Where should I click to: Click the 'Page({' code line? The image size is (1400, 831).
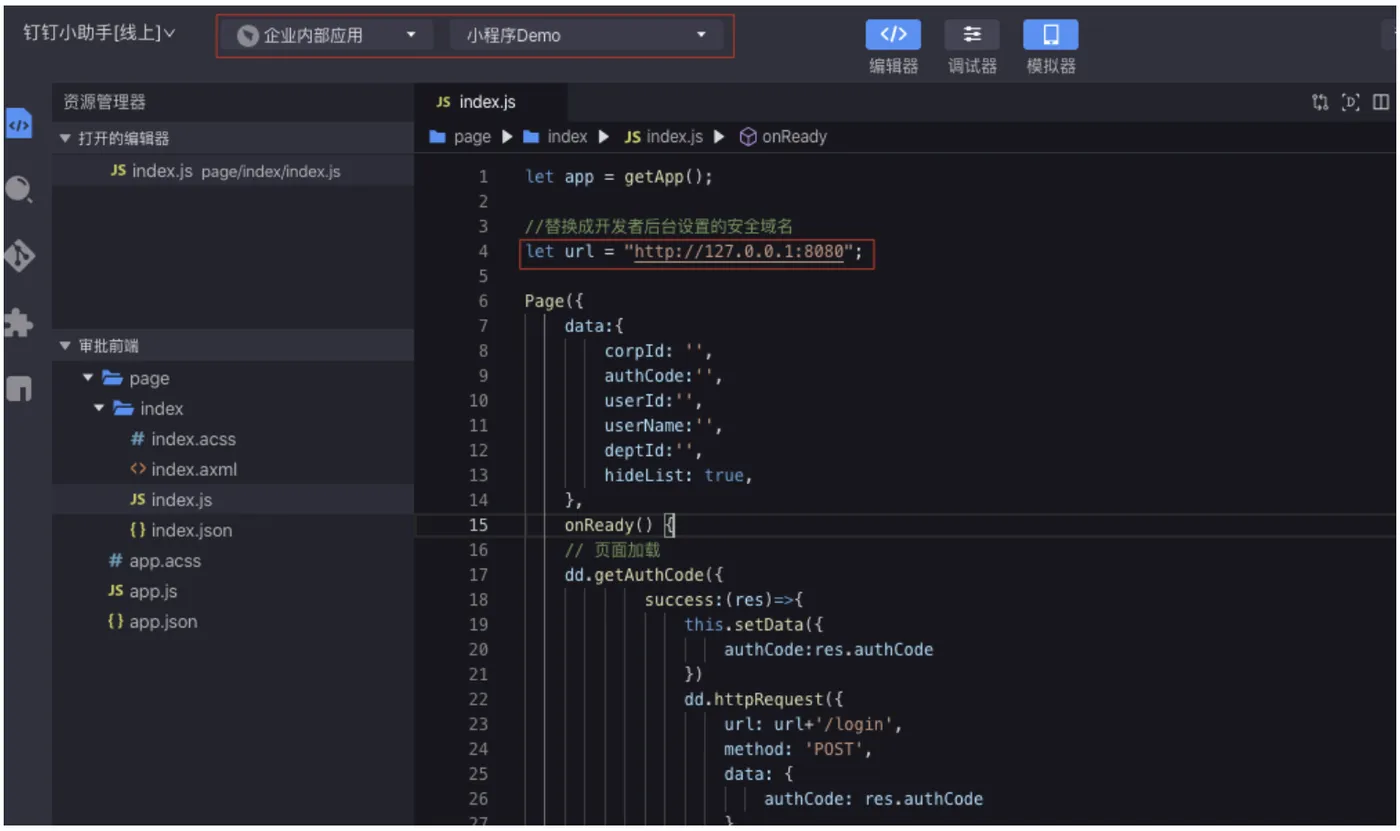tap(554, 301)
